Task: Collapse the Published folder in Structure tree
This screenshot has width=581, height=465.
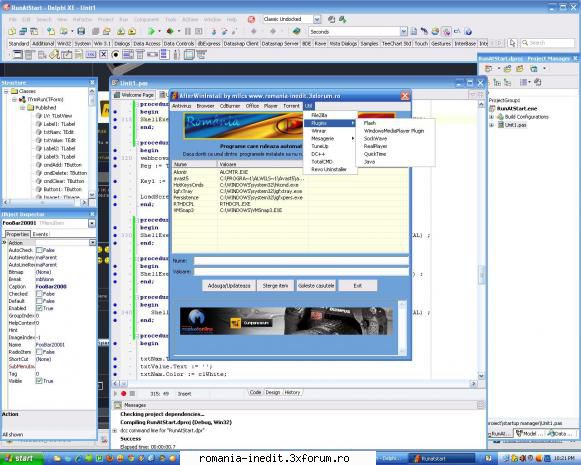Action: (x=23, y=107)
